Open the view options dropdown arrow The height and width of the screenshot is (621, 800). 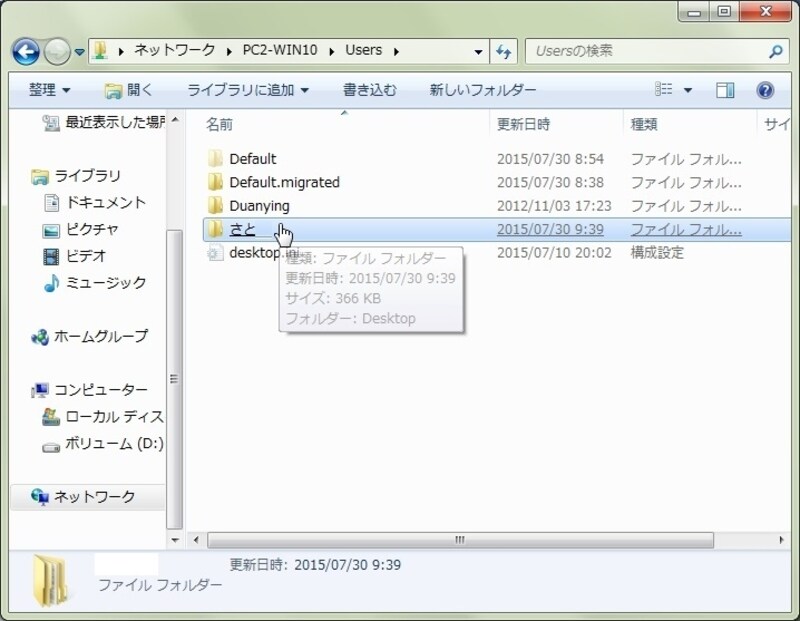click(x=688, y=90)
